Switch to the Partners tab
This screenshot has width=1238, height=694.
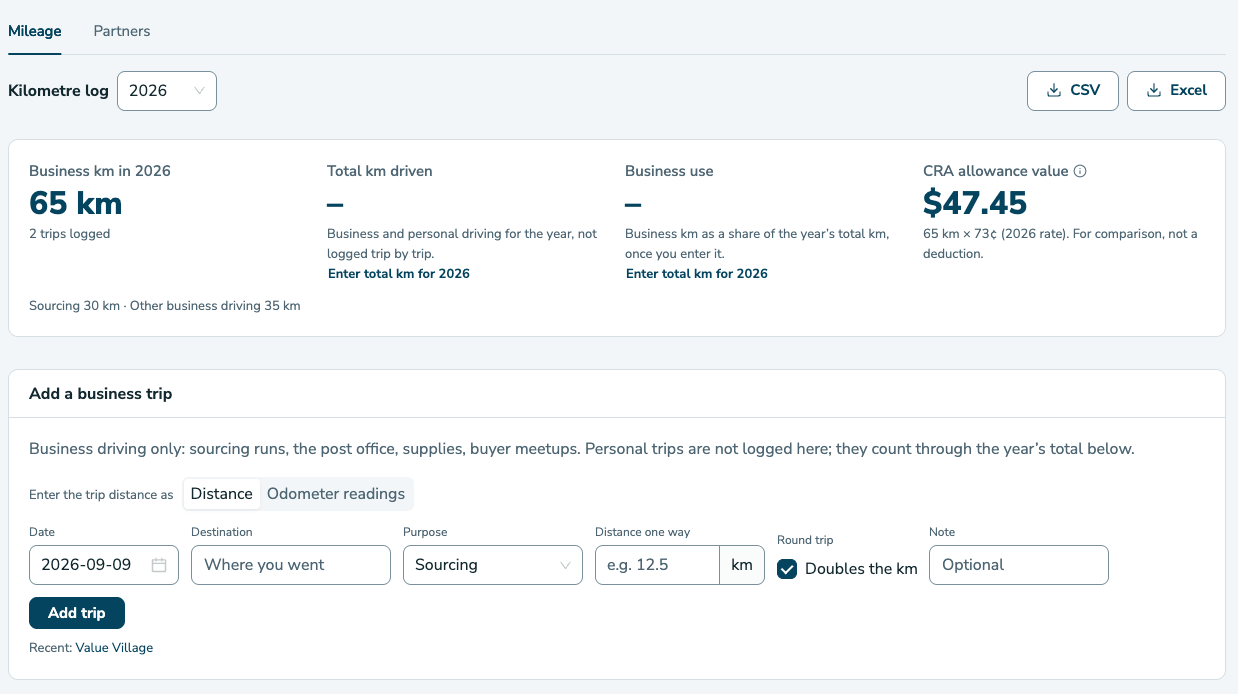coord(122,31)
